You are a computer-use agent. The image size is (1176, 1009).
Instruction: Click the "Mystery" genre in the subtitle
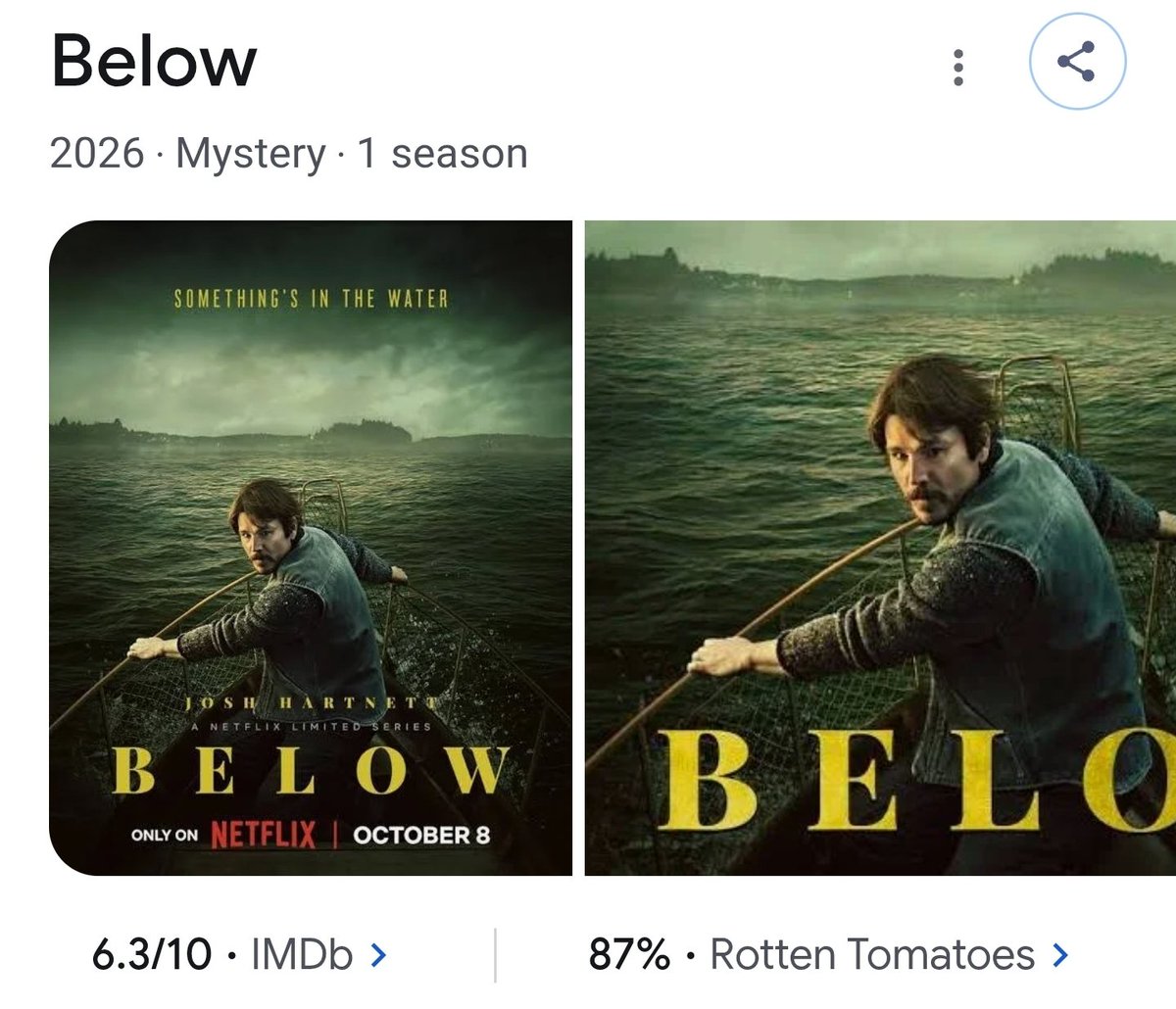pos(250,154)
